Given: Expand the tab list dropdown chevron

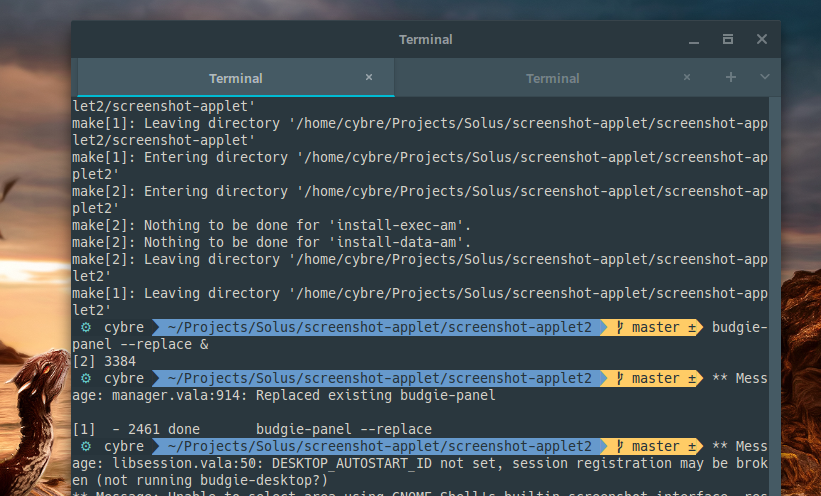Looking at the screenshot, I should (764, 77).
